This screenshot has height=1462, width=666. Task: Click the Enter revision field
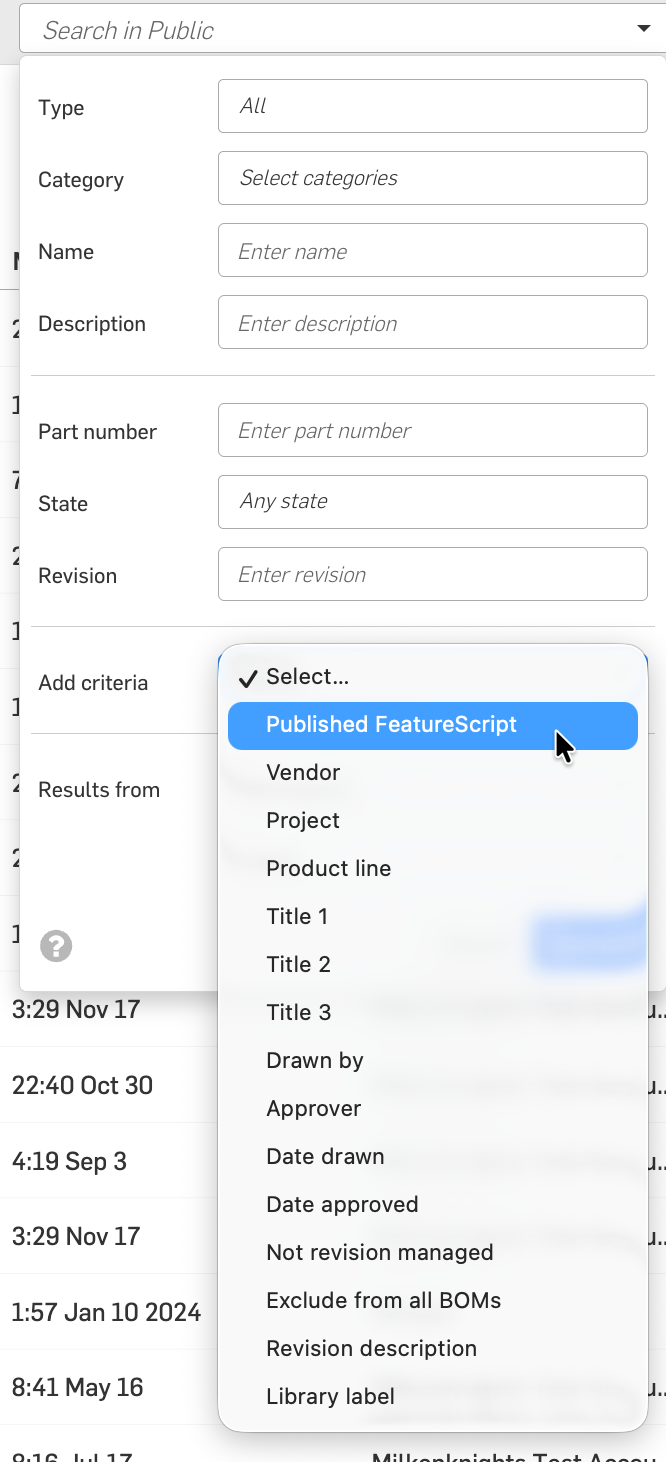click(x=432, y=575)
